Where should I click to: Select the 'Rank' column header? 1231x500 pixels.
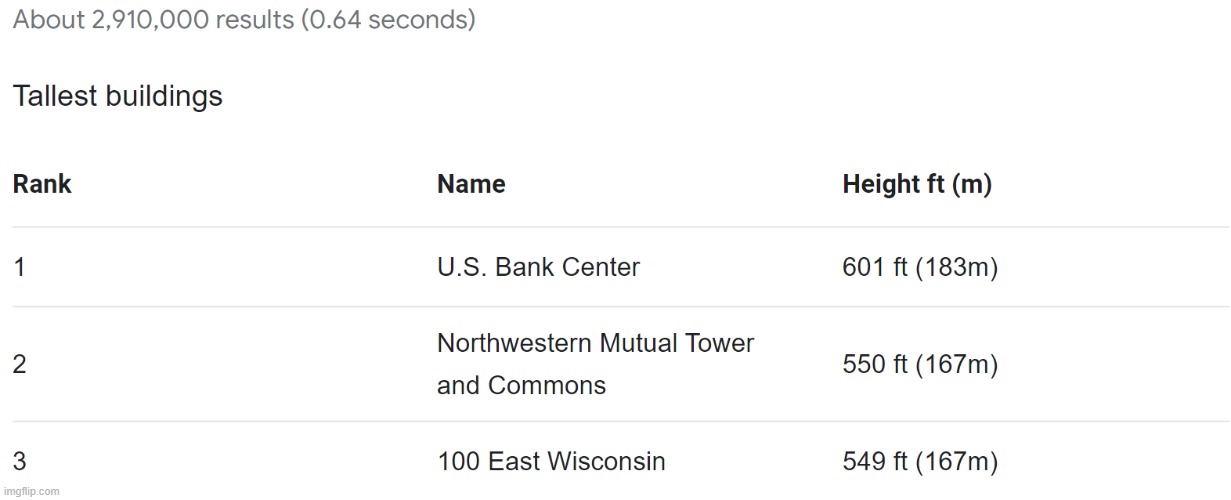[42, 185]
